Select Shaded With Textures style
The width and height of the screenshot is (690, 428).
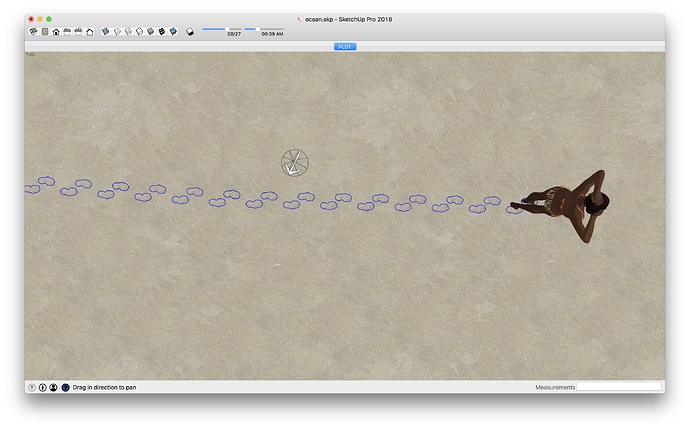tap(162, 31)
